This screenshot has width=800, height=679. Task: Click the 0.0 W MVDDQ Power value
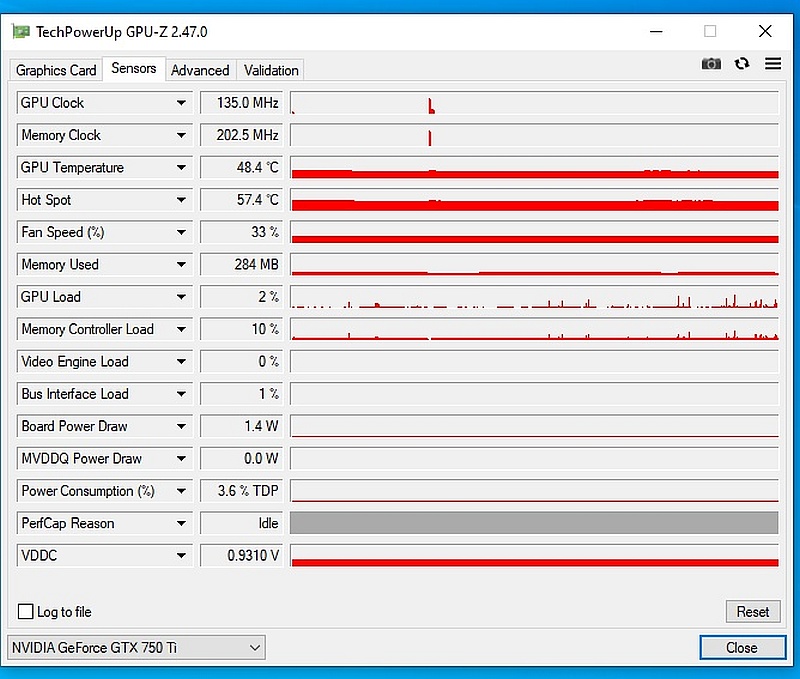(x=241, y=458)
